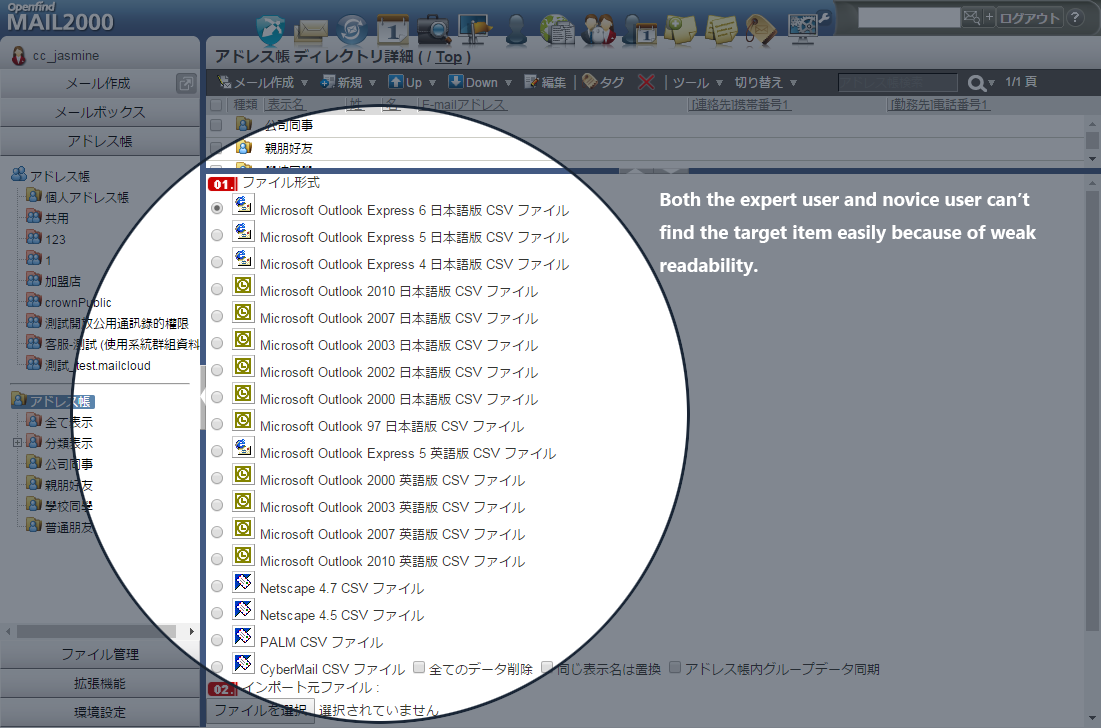Viewport: 1101px width, 728px height.
Task: Select Microsoft Outlook 2010 日本語版 CSV radio button
Action: [218, 289]
